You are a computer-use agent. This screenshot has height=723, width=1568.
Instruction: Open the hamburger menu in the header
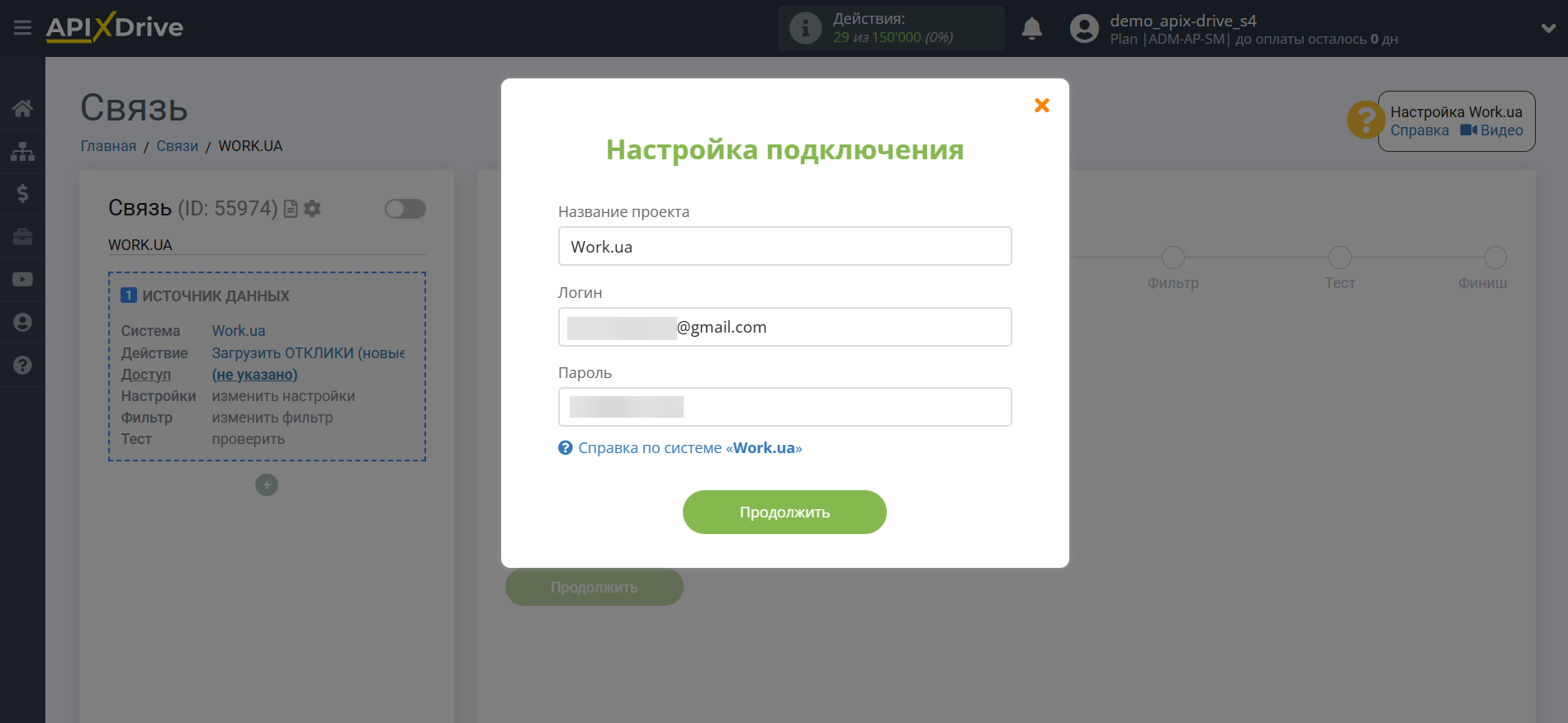click(x=22, y=28)
